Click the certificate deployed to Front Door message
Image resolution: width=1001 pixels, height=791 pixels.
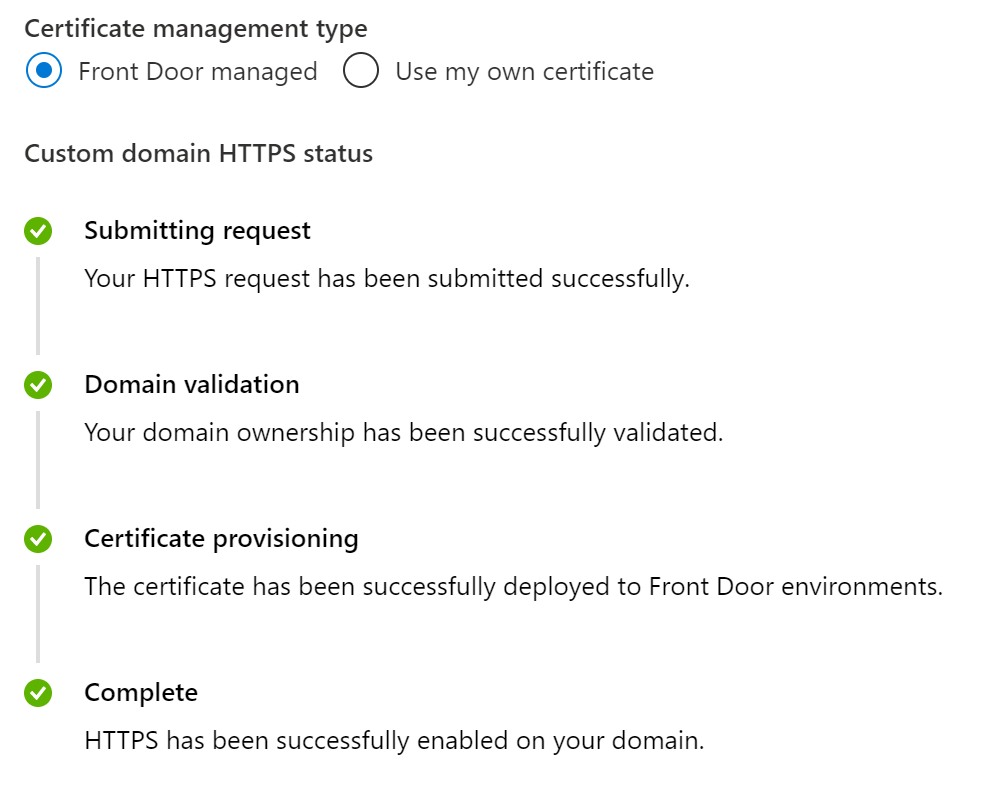point(513,587)
